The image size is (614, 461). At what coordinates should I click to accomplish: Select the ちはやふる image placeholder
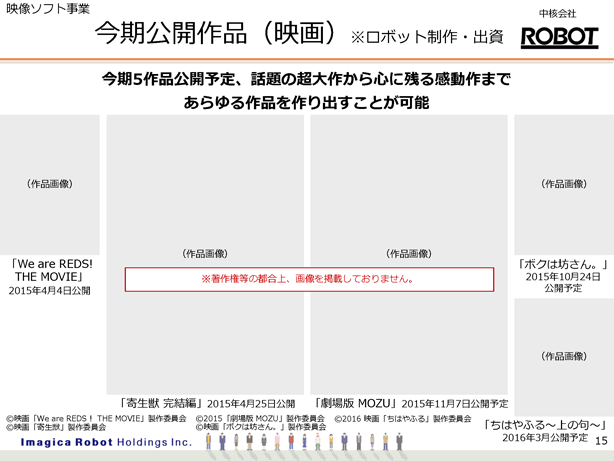[x=564, y=357]
